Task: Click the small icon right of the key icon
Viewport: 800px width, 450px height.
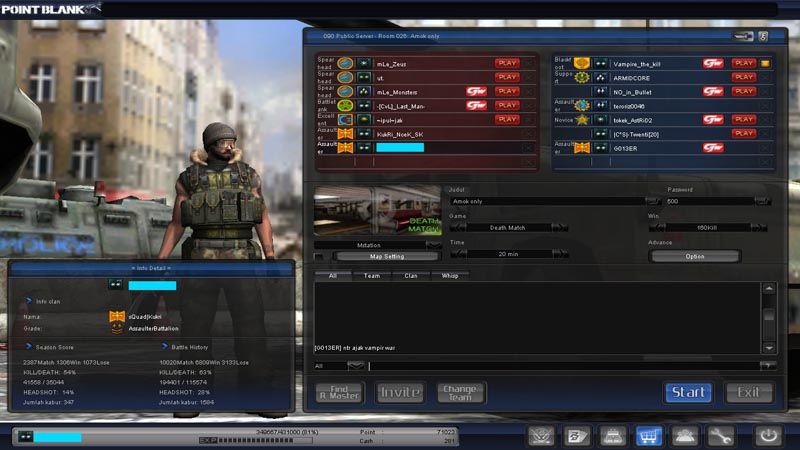Action: point(763,36)
